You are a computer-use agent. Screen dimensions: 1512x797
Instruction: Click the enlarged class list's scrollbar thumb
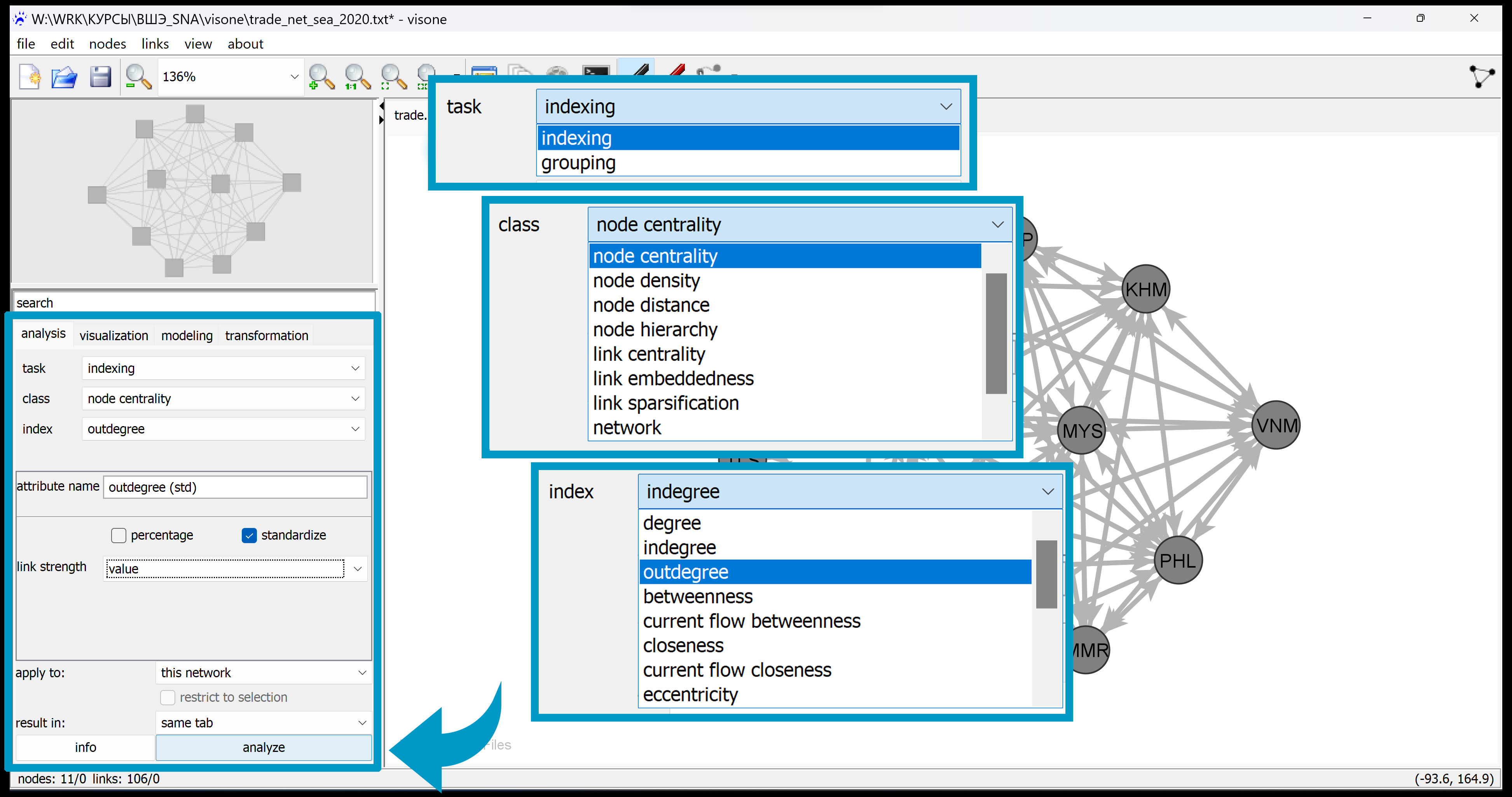(x=996, y=333)
